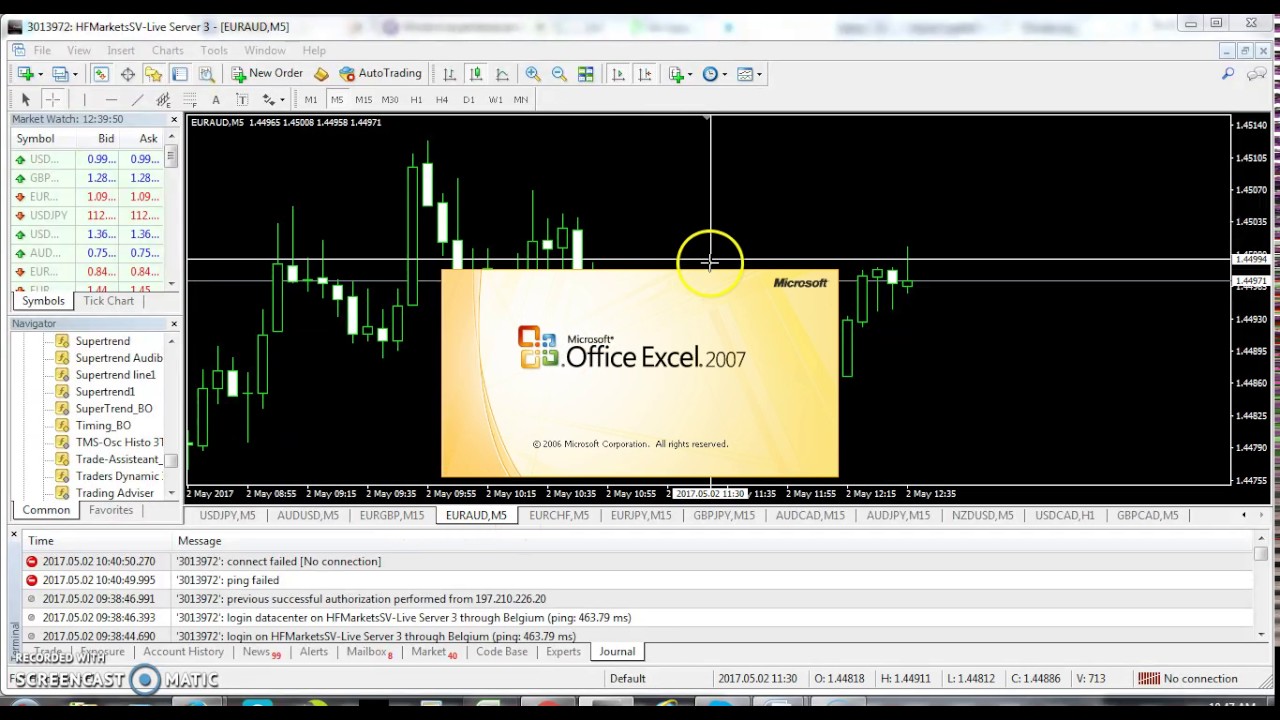Pick the horizontal line drawing tool
This screenshot has height=720, width=1280.
(x=111, y=100)
